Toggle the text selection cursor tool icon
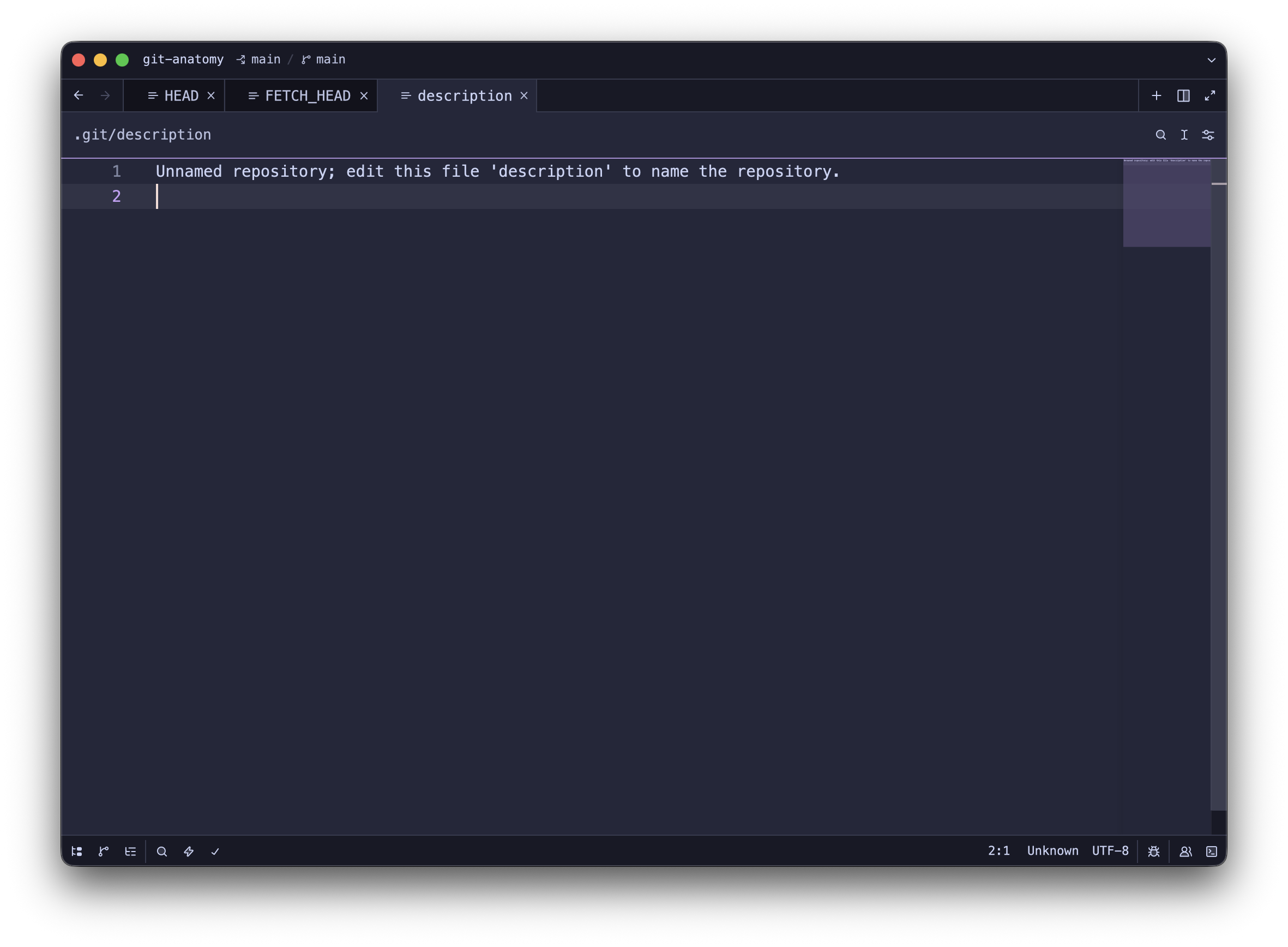 [1184, 135]
